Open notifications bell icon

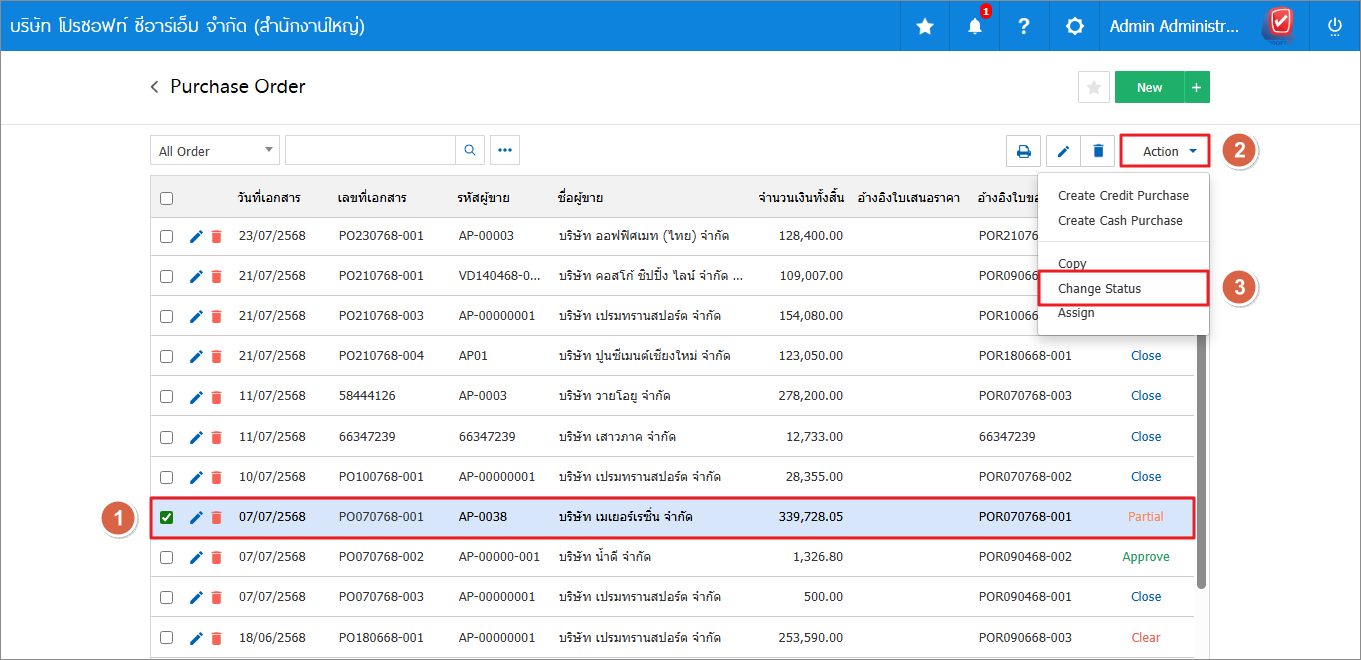point(975,27)
